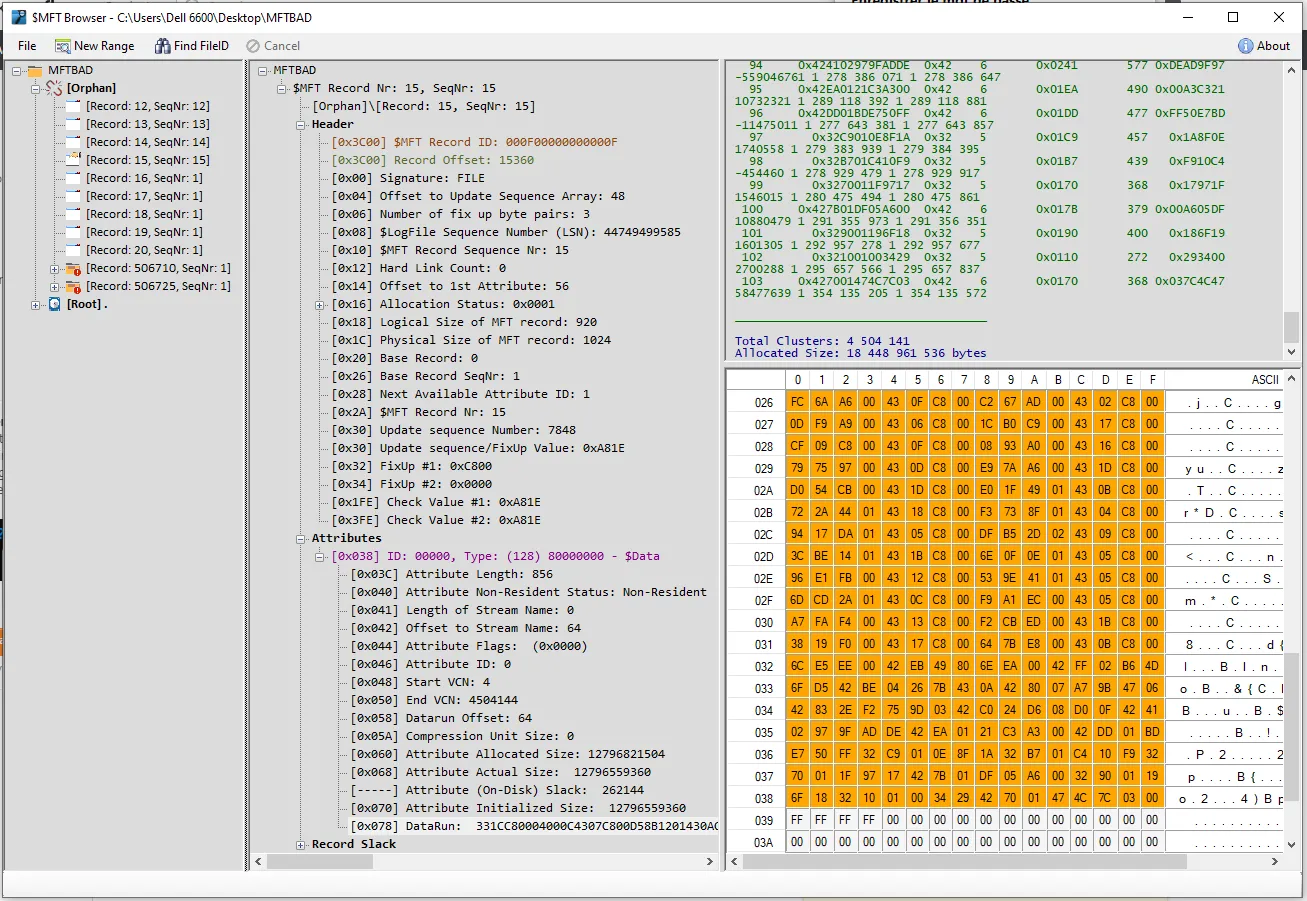Click the MFTBAD folder icon in left tree
The height and width of the screenshot is (901, 1307).
[35, 71]
